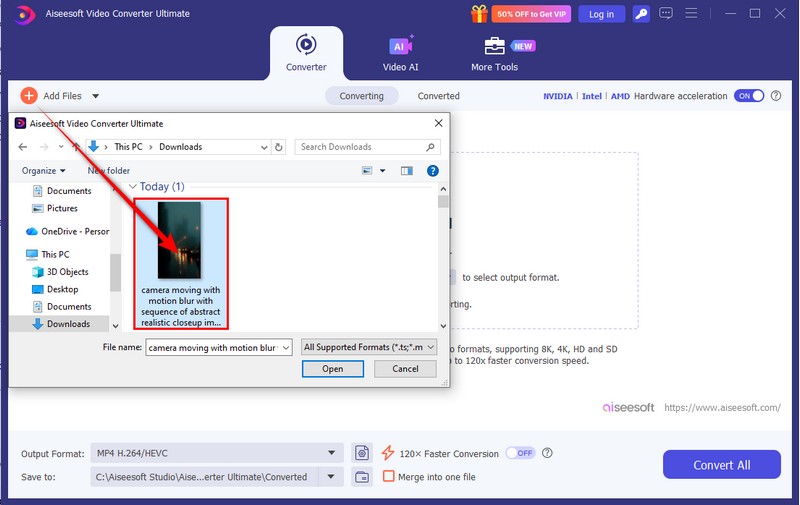Click the Log in button

(602, 14)
